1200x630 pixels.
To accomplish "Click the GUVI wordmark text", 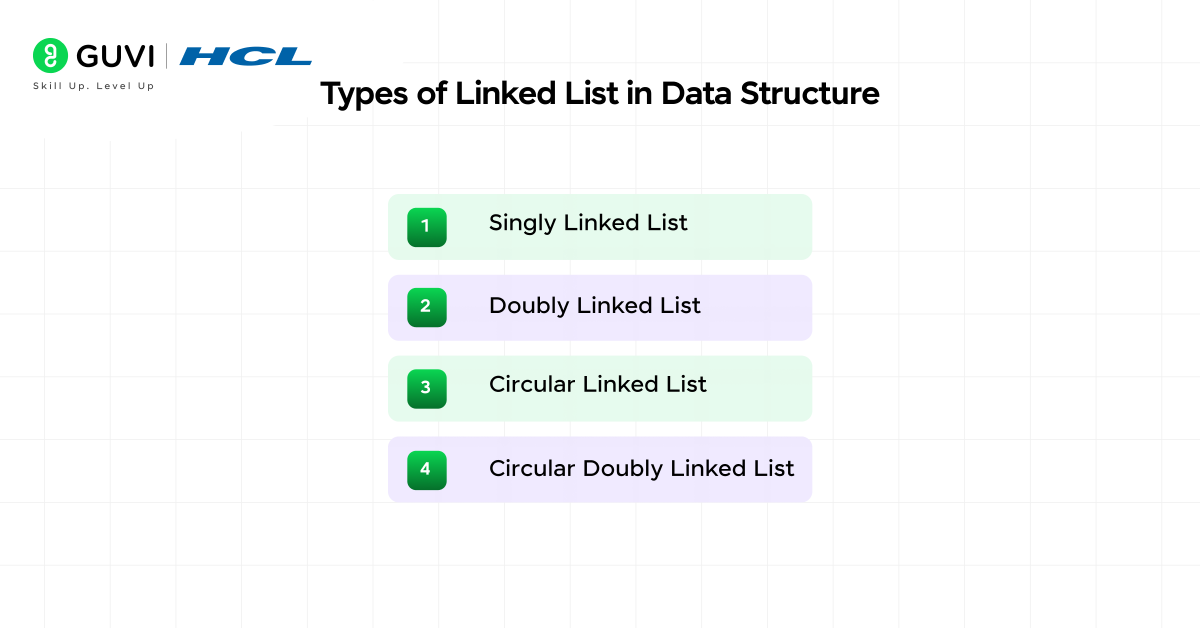I will point(114,56).
